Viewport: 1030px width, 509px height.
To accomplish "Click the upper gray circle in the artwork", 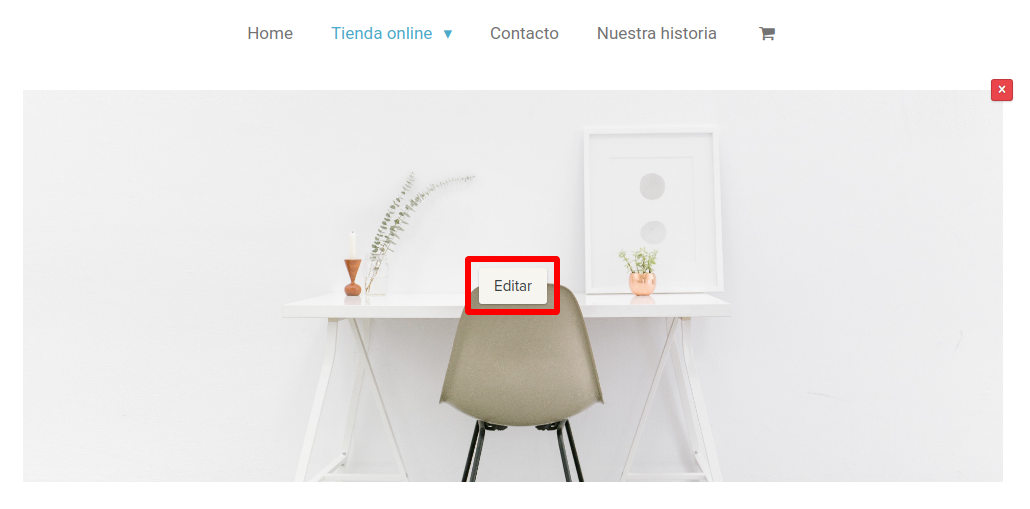I will point(652,187).
